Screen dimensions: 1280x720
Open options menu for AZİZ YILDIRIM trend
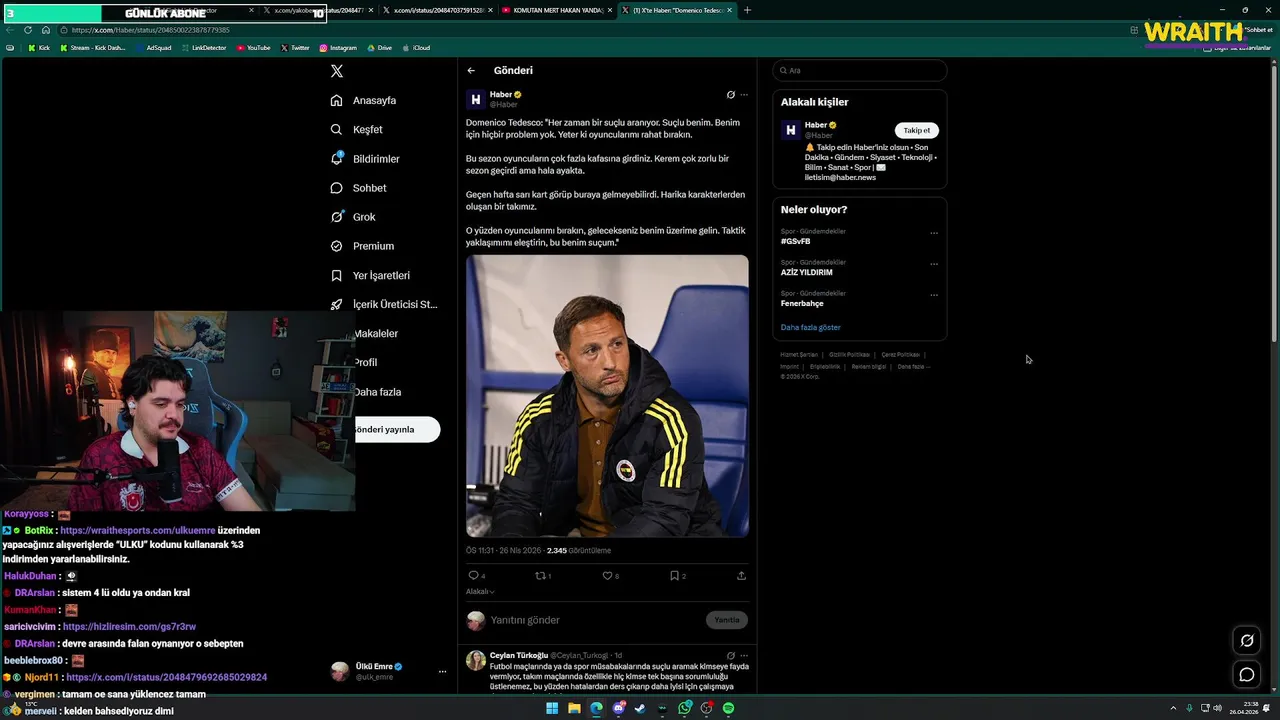click(934, 264)
